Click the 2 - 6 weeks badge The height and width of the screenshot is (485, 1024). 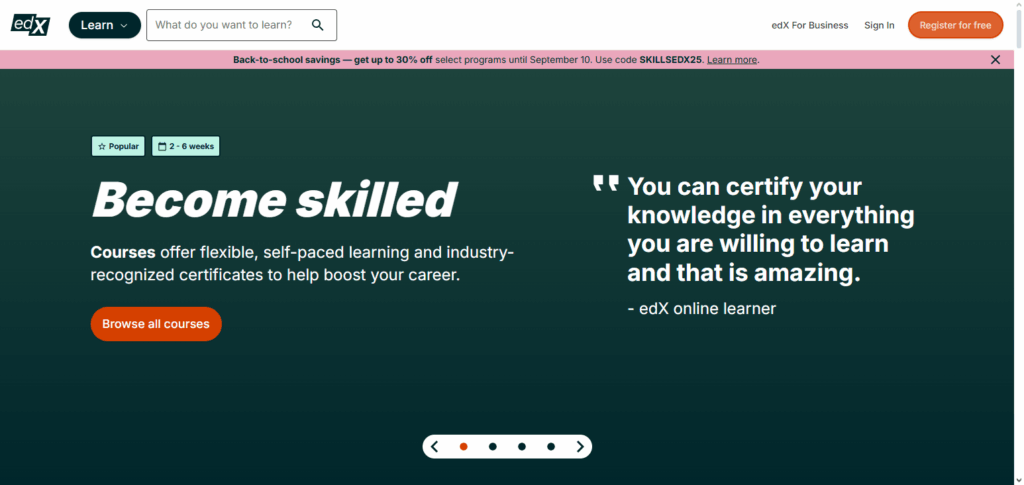pyautogui.click(x=185, y=146)
